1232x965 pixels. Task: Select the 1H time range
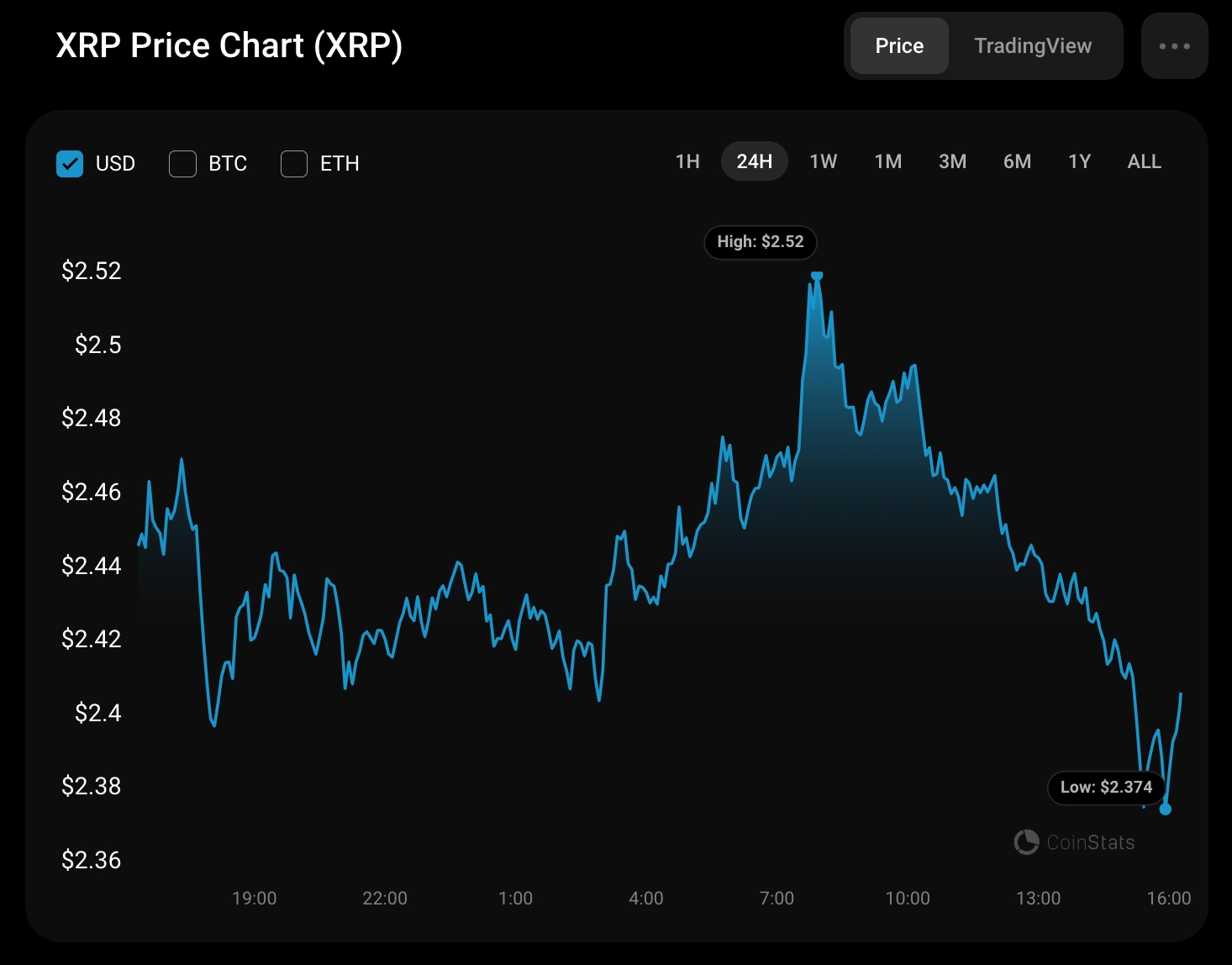(687, 161)
